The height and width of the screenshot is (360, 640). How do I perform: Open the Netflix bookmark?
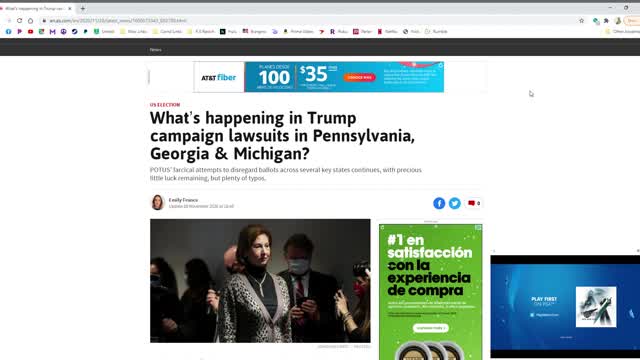pos(387,31)
